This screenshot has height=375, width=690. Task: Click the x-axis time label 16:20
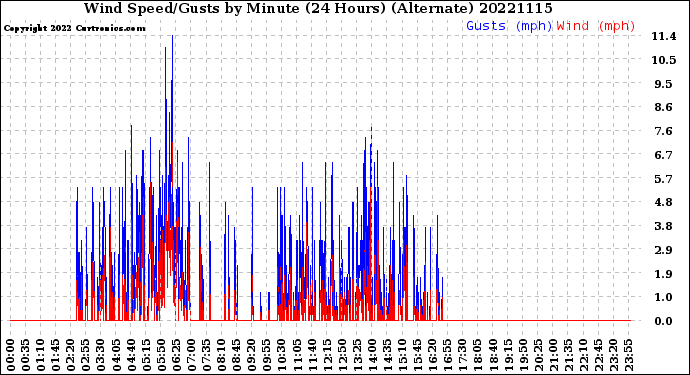(432, 355)
